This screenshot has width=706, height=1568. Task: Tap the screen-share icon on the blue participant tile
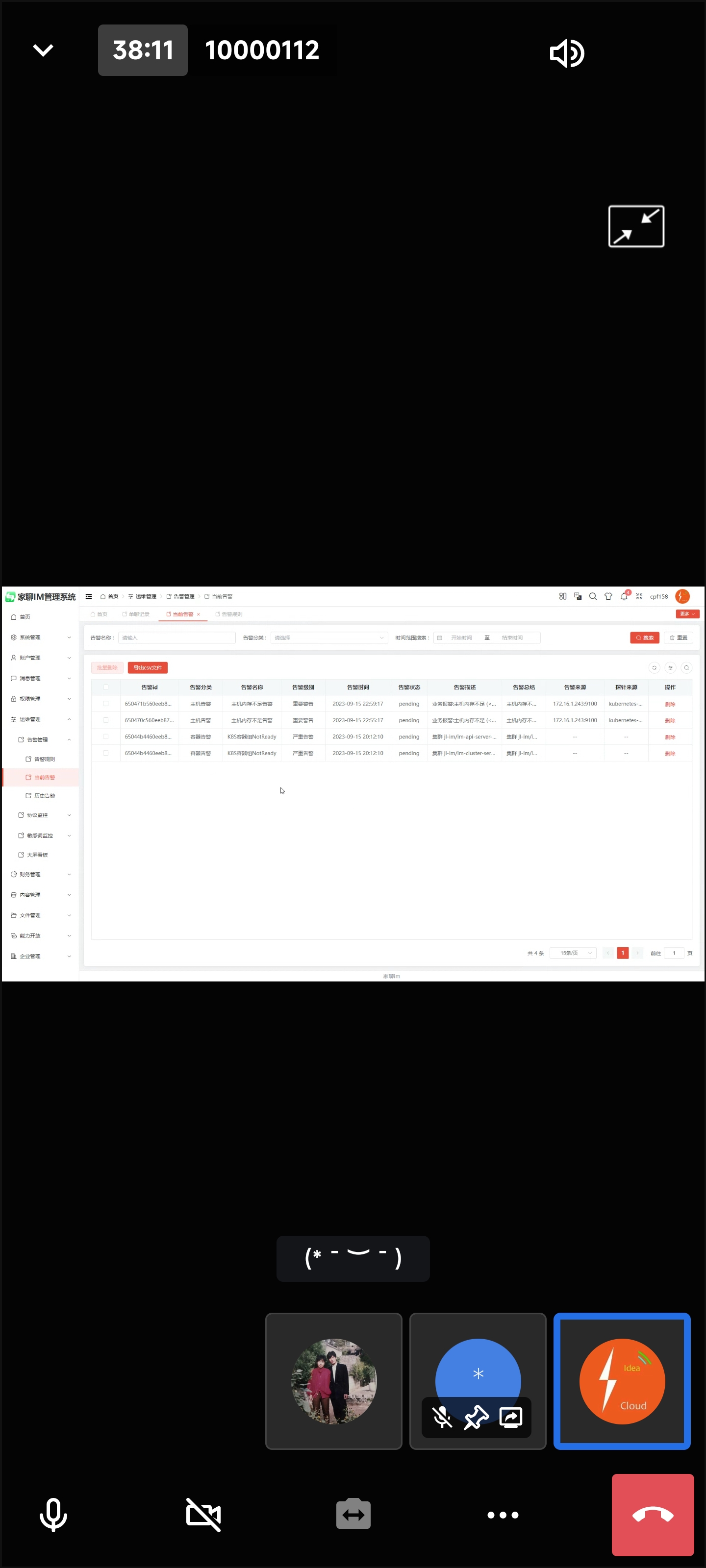[510, 1418]
